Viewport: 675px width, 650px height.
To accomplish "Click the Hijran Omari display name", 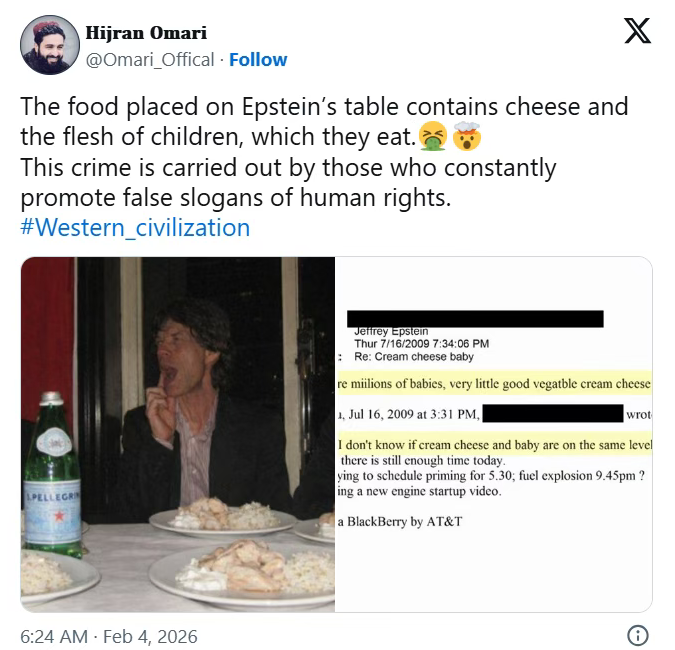I will click(148, 33).
